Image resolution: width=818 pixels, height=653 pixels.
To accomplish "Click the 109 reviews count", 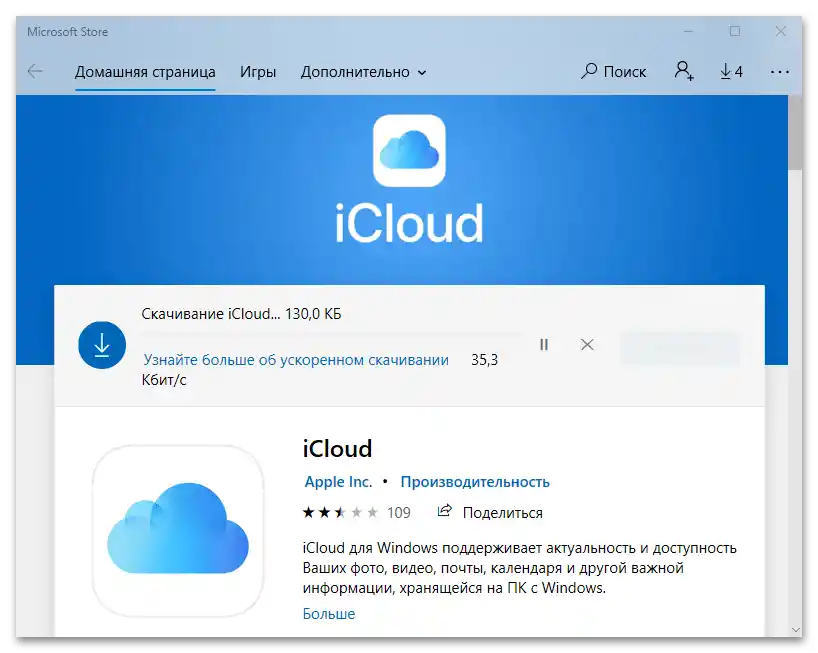I will coord(399,513).
